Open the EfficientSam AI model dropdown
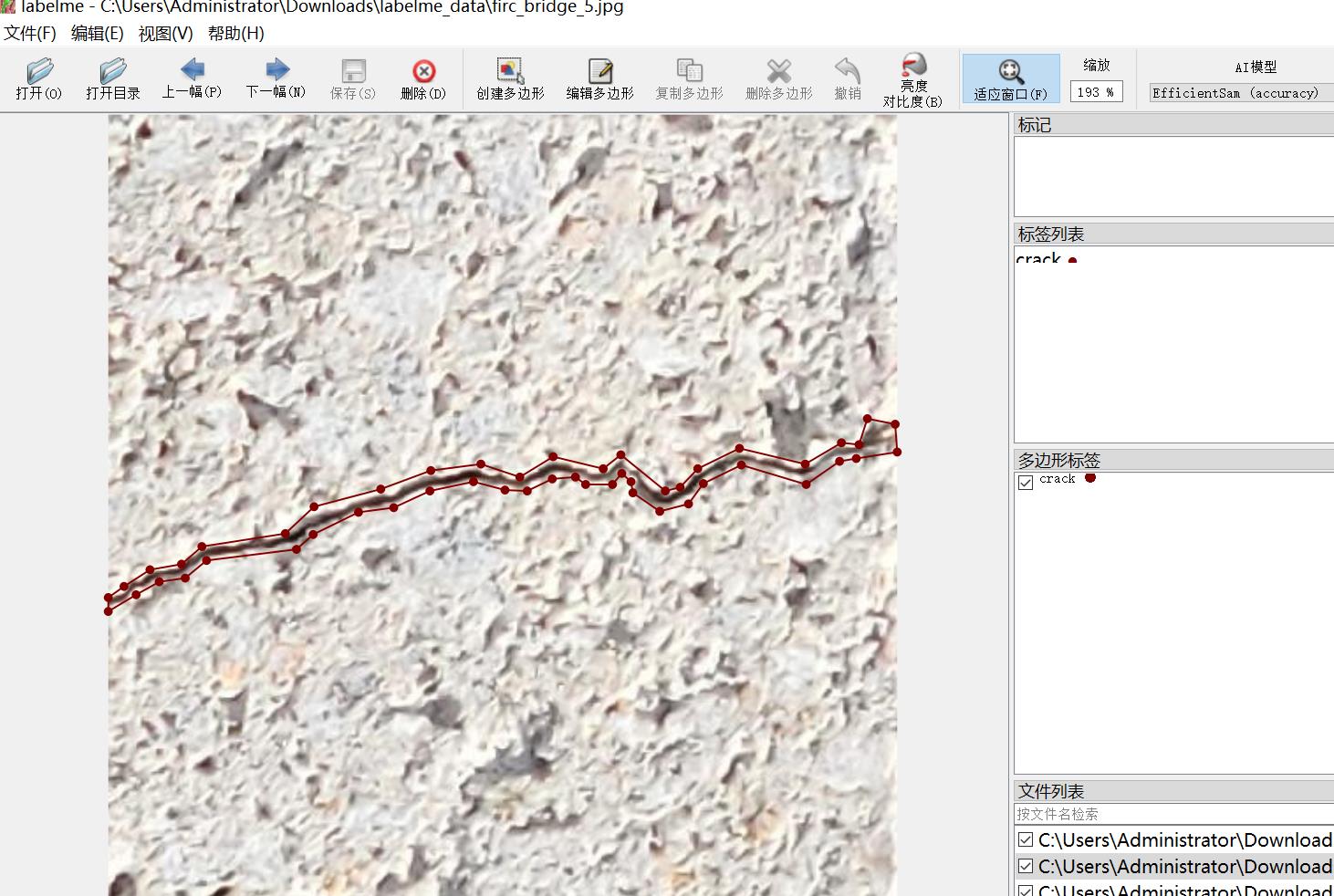This screenshot has height=896, width=1334. (1239, 93)
